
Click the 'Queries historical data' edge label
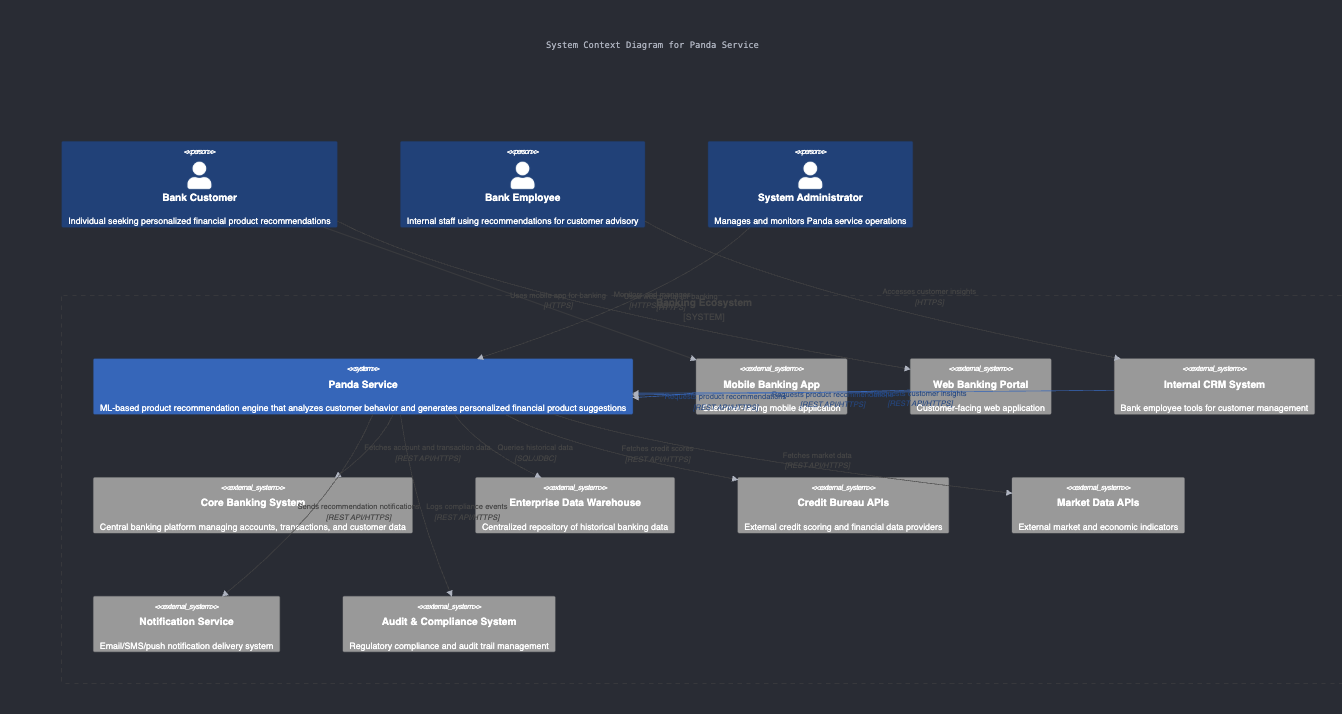tap(535, 448)
